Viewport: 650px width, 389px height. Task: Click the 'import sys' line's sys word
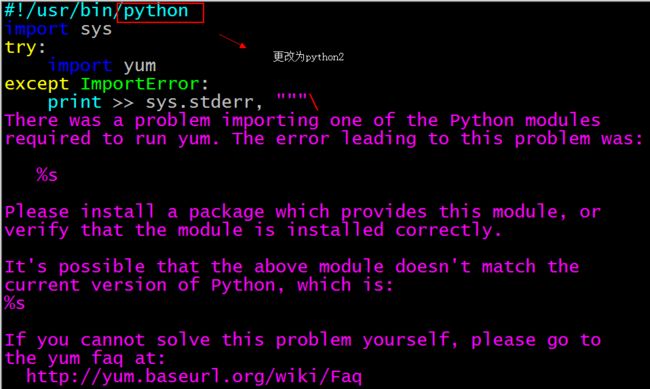(x=96, y=30)
